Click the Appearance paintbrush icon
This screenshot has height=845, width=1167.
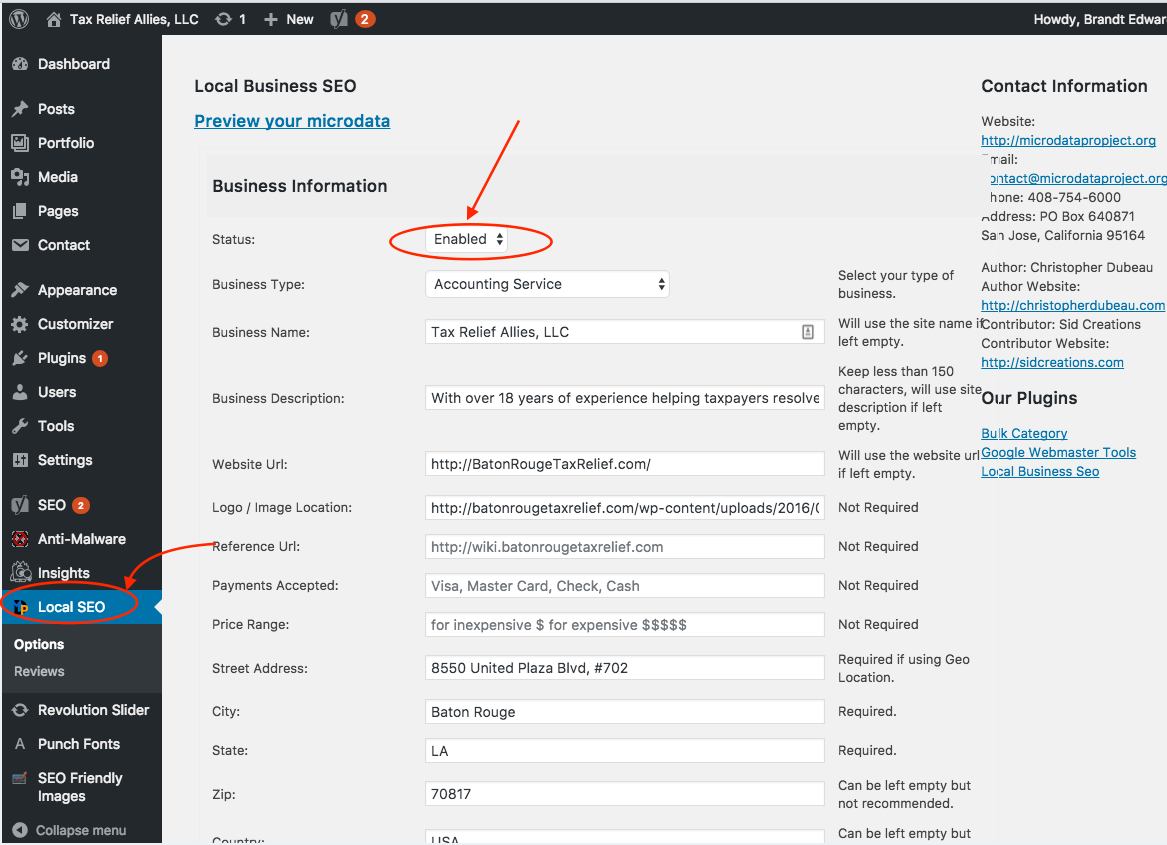(x=20, y=290)
